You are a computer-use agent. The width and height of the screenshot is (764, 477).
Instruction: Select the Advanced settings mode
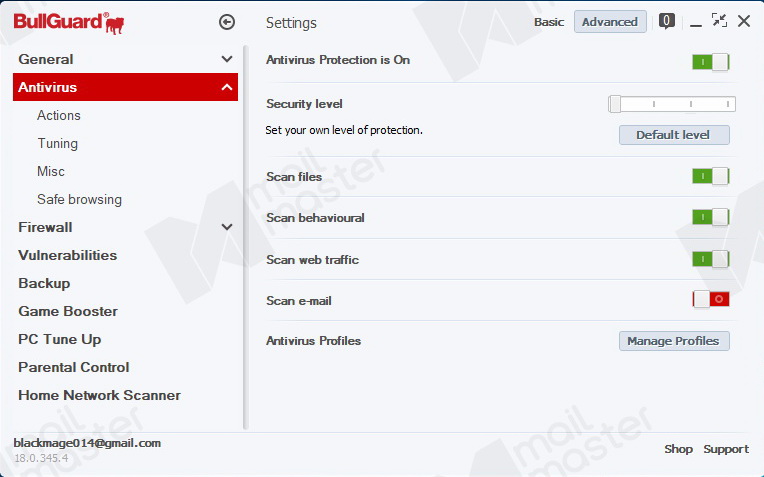[610, 22]
